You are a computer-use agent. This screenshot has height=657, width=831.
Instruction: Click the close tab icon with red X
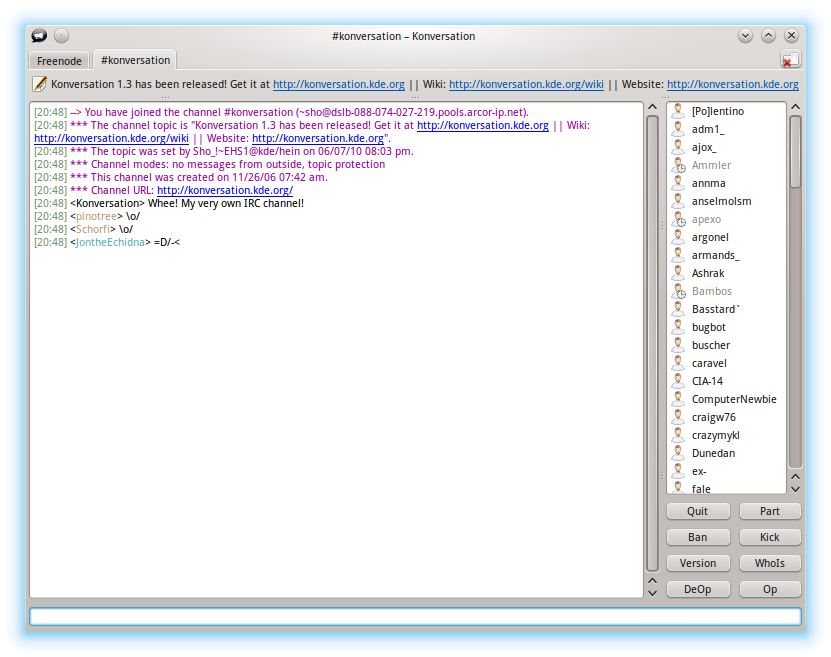point(790,59)
